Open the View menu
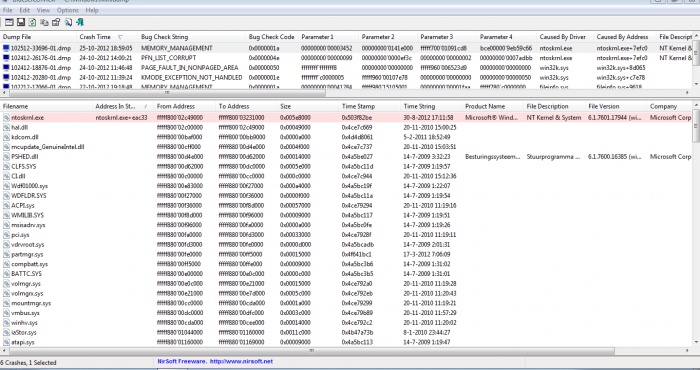The height and width of the screenshot is (370, 700). pyautogui.click(x=43, y=10)
